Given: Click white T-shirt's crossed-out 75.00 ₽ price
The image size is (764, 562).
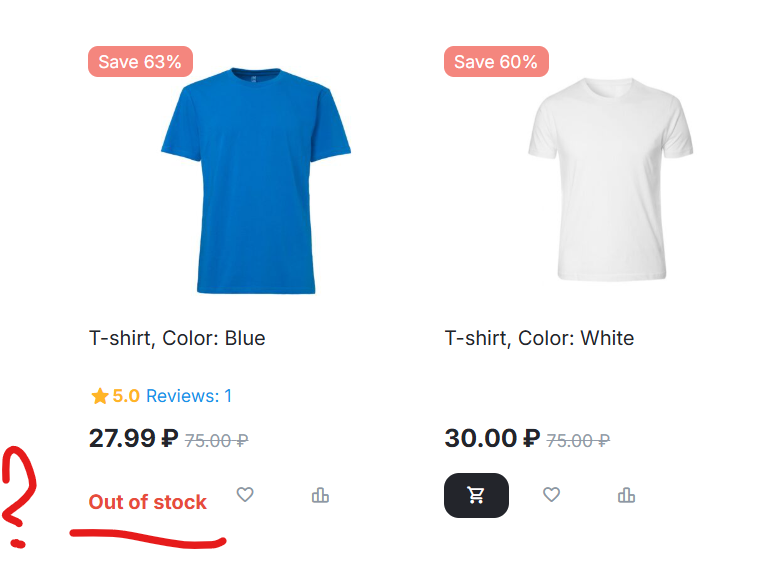Looking at the screenshot, I should click(578, 440).
